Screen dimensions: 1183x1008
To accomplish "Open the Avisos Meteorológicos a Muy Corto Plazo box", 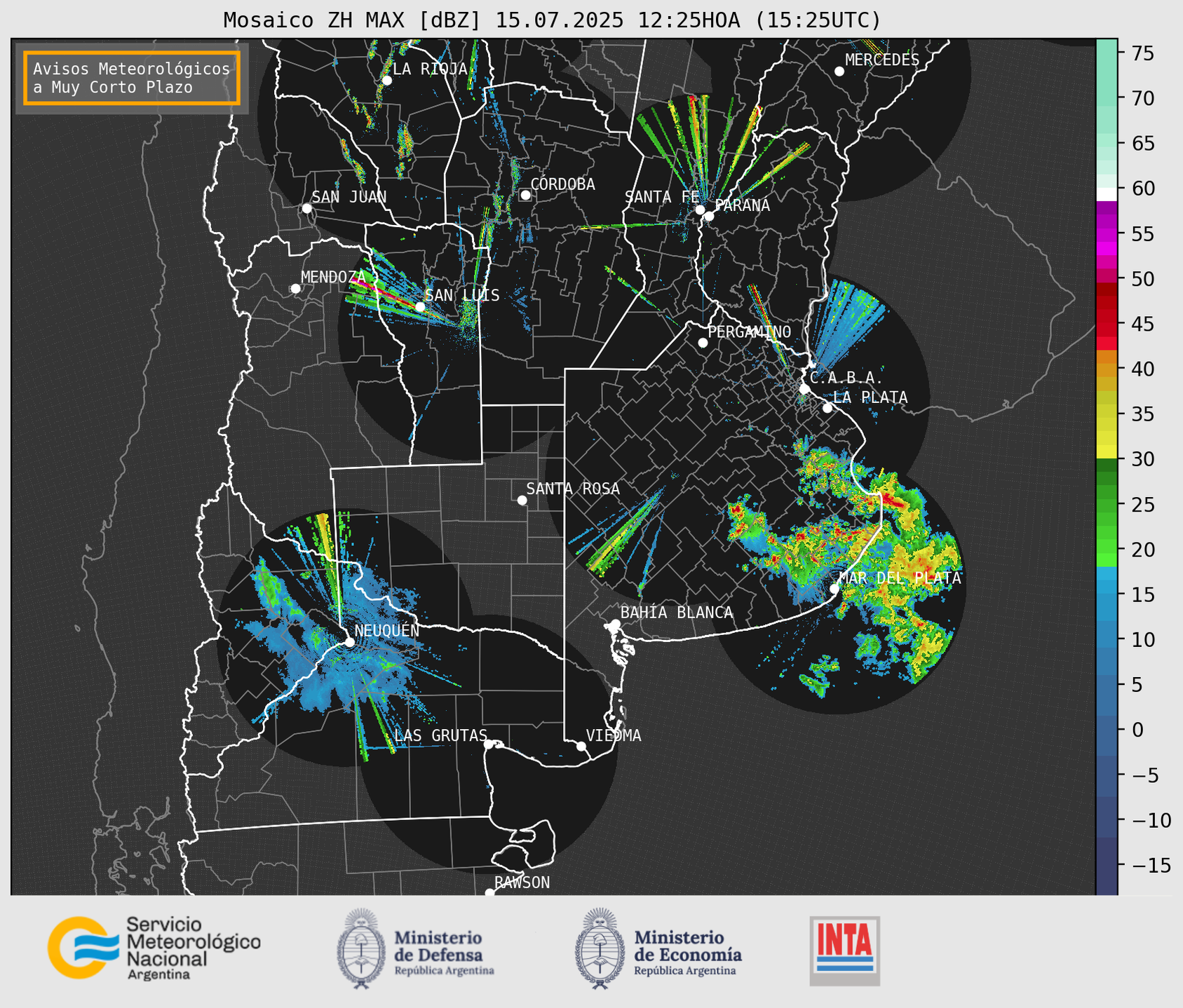I will [x=132, y=78].
